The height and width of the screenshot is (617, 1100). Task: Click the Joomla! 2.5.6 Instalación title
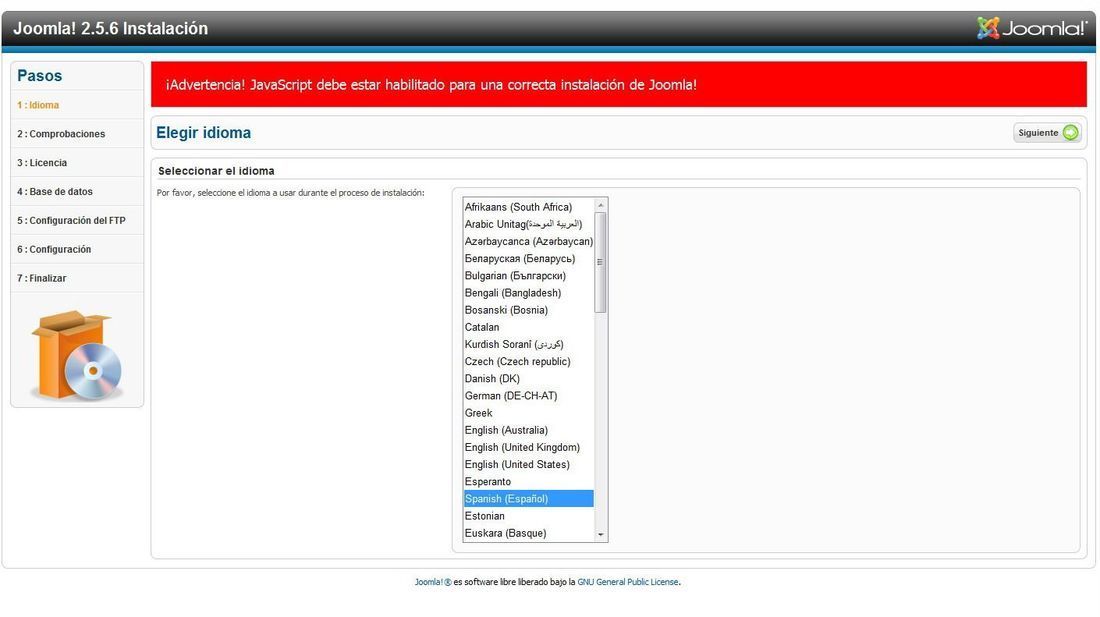tap(111, 29)
